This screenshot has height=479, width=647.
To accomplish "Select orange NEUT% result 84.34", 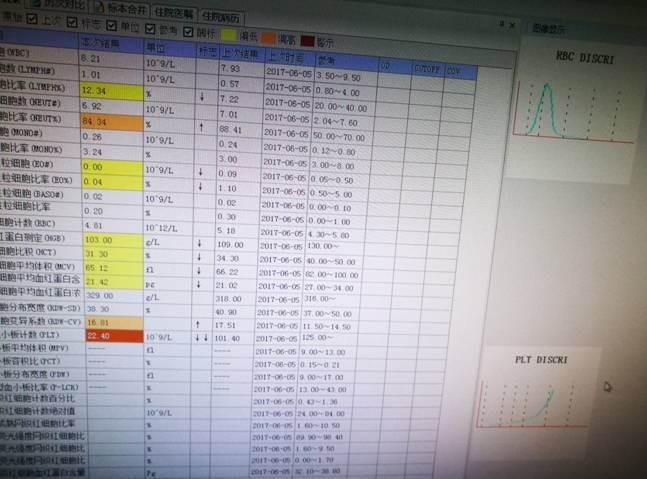I will coord(112,122).
